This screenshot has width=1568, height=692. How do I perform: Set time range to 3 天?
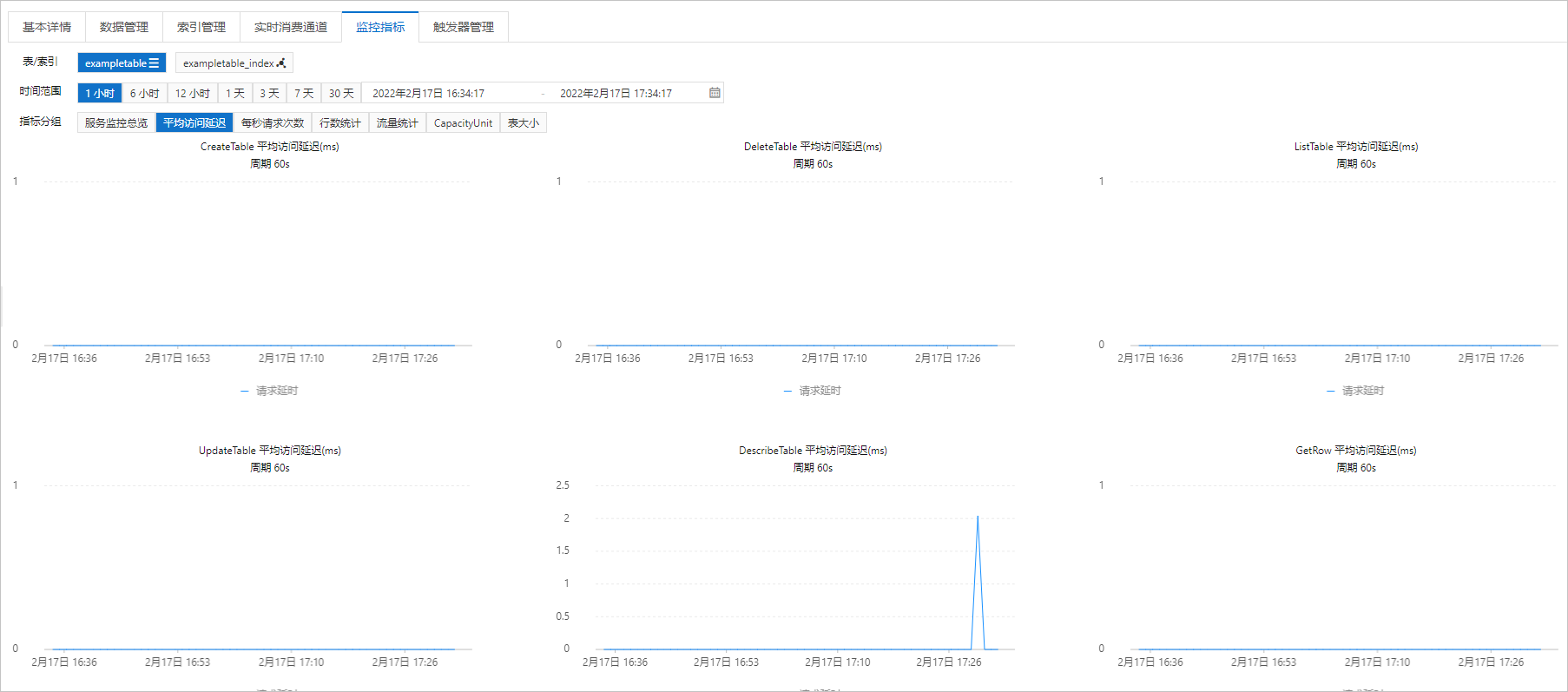269,93
